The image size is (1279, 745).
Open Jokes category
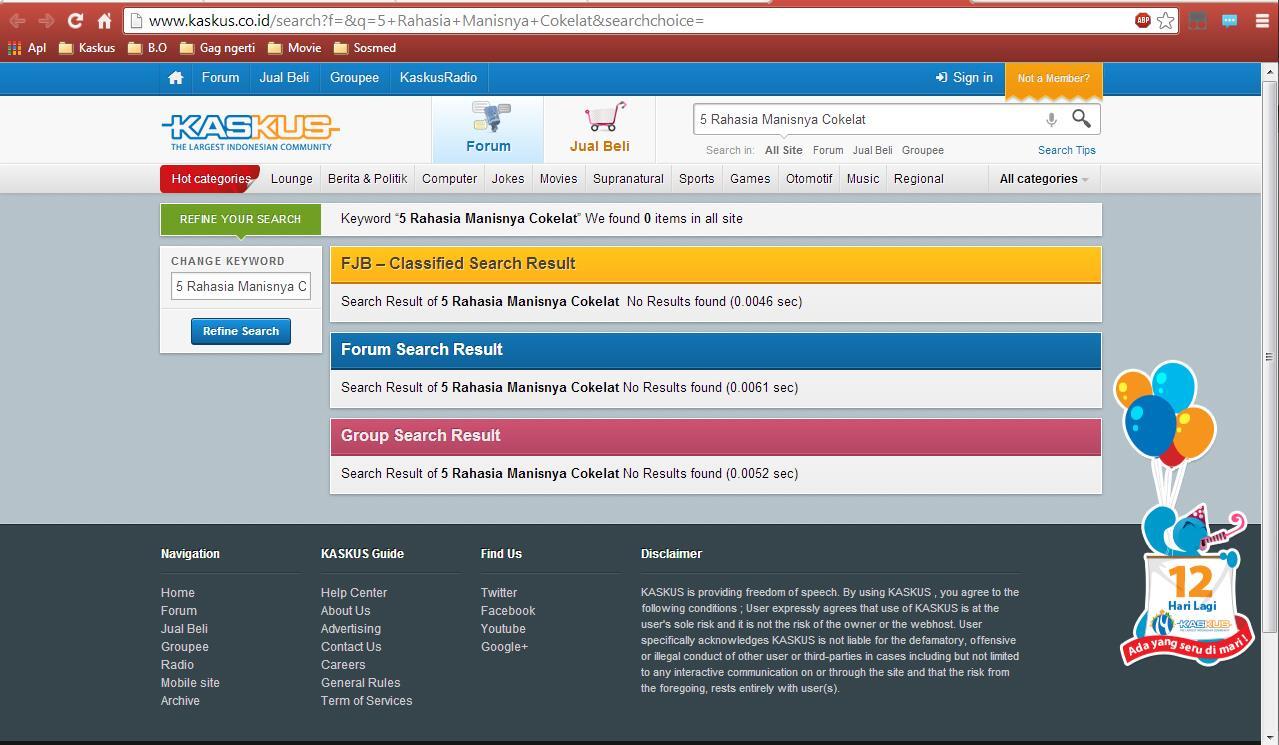point(508,179)
